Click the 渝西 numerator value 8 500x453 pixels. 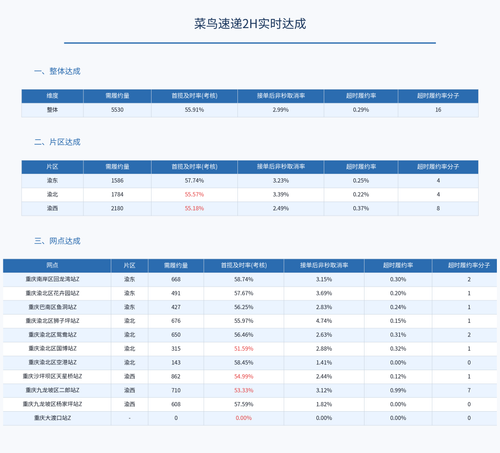pyautogui.click(x=438, y=208)
